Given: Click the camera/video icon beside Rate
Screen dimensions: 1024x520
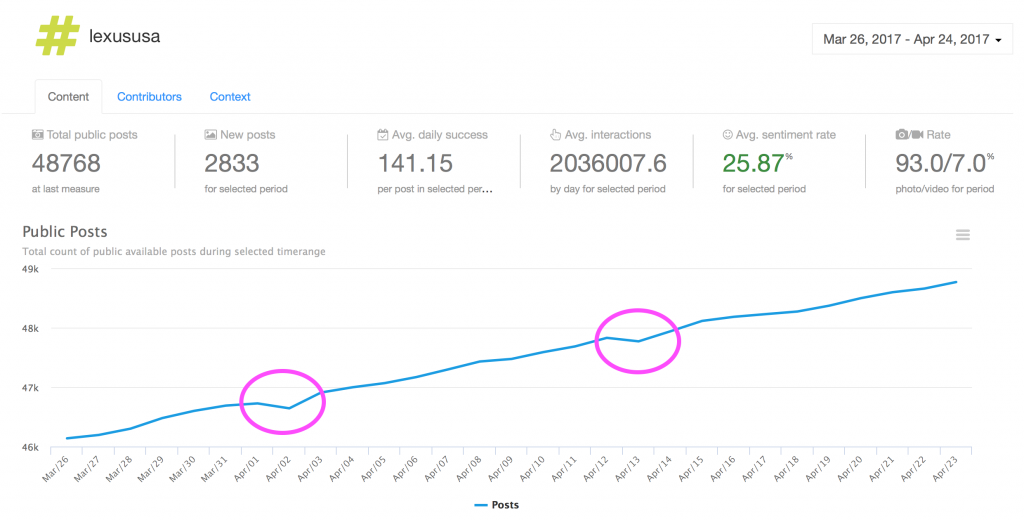Looking at the screenshot, I should pos(909,135).
